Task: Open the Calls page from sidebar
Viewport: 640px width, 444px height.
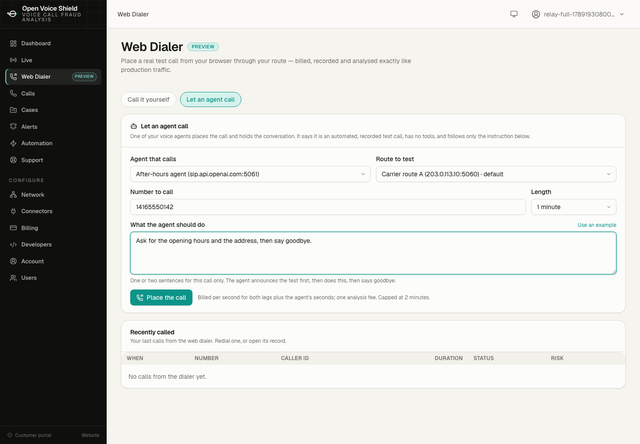Action: pyautogui.click(x=53, y=93)
